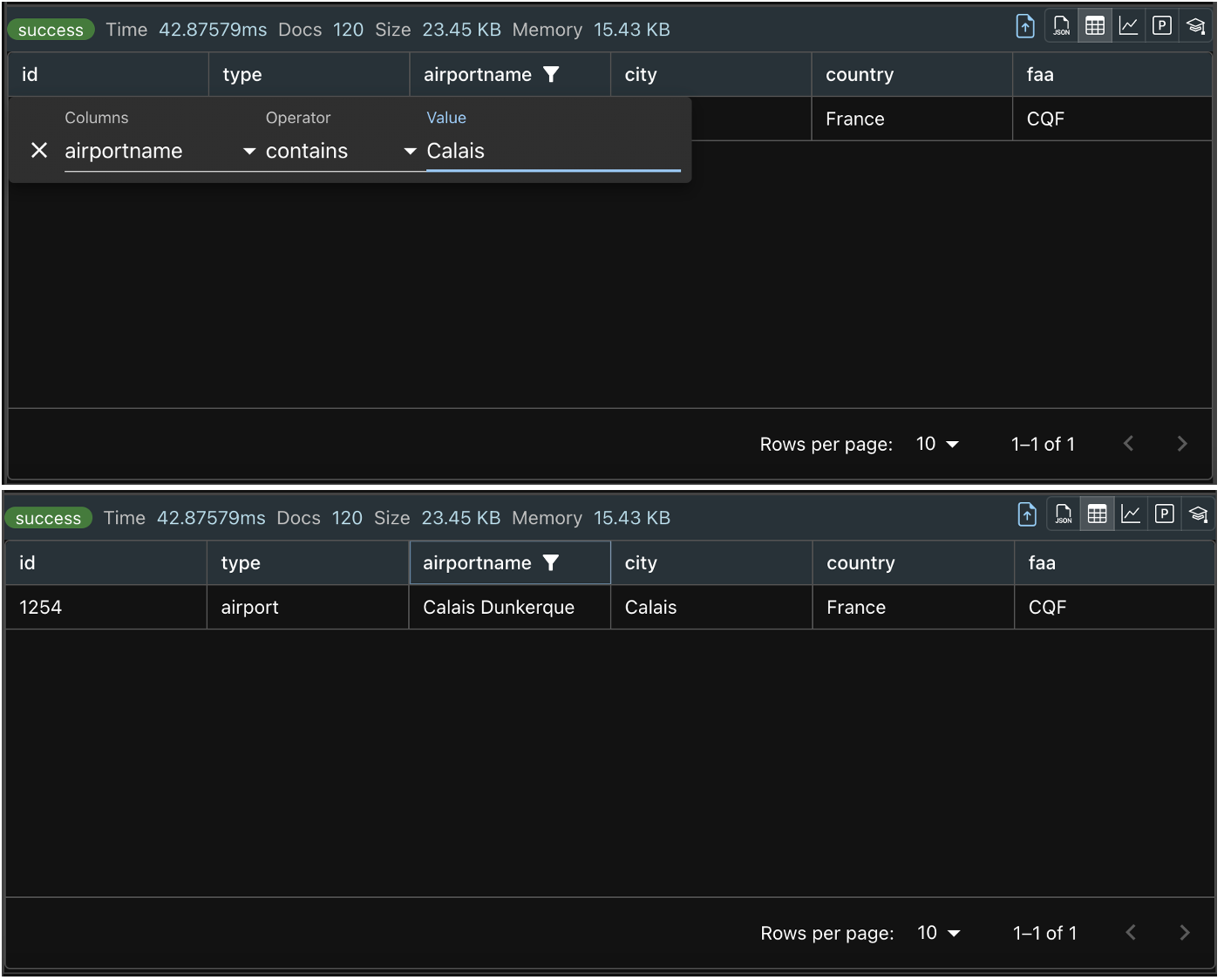Select the table view icon in bottom panel
Viewport: 1224px width, 980px height.
[1098, 514]
